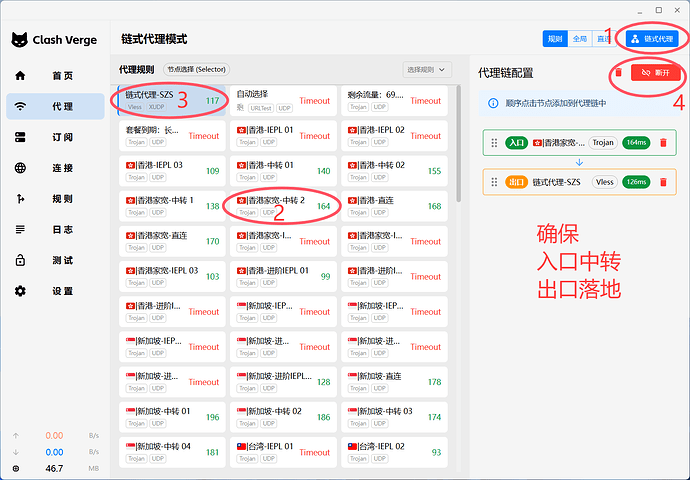Click the Clash Verge cat logo

pos(19,40)
